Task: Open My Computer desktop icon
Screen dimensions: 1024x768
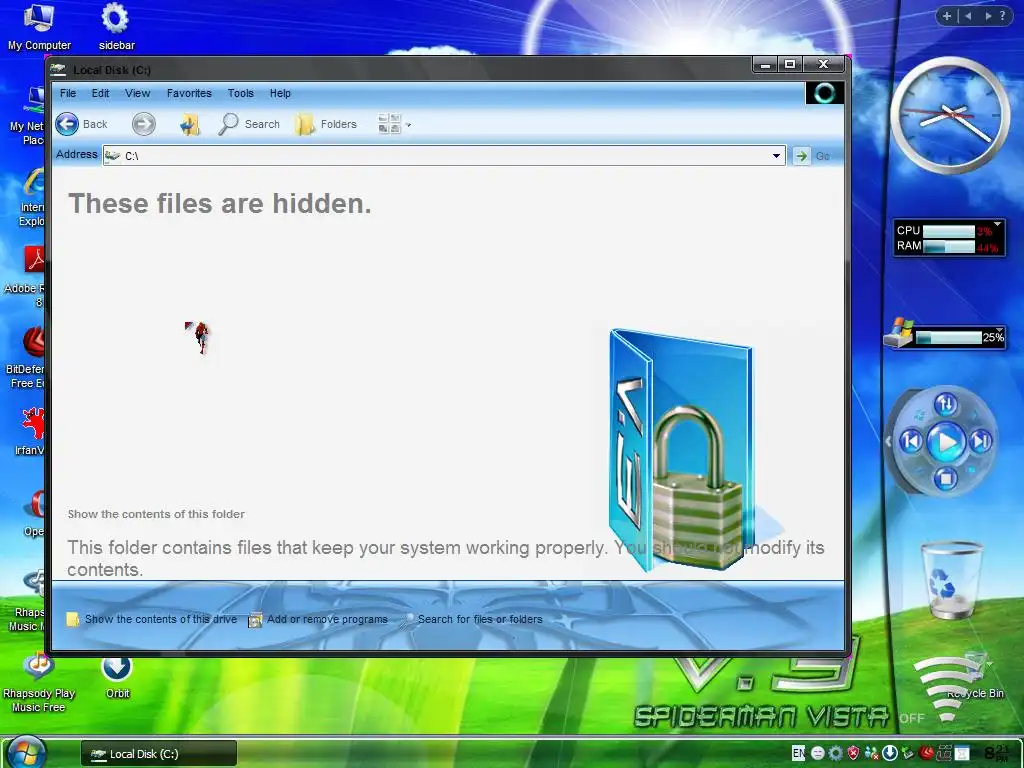Action: click(39, 27)
